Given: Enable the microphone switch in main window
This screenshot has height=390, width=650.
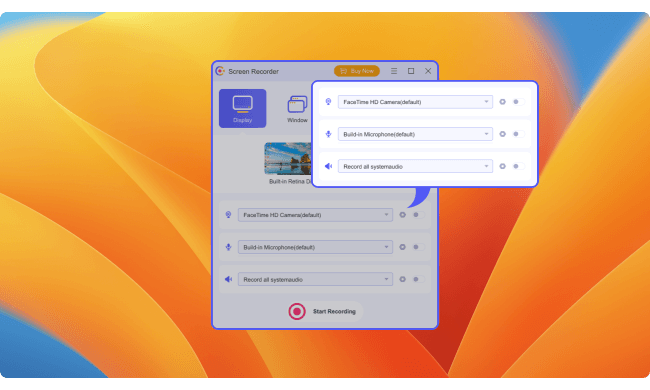Looking at the screenshot, I should [418, 247].
